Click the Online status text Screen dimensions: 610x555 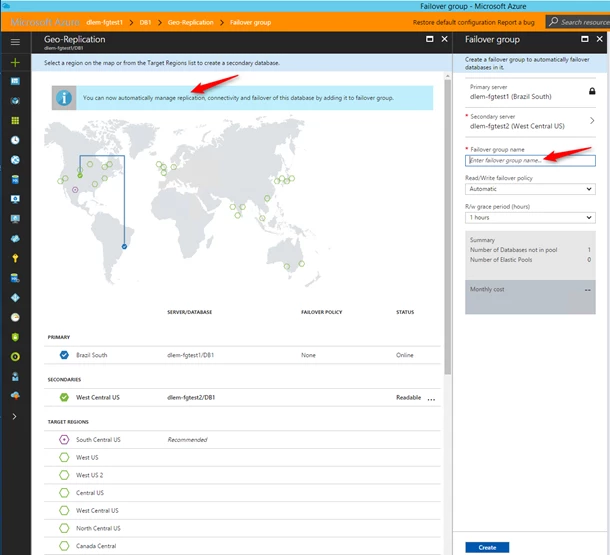coord(405,355)
